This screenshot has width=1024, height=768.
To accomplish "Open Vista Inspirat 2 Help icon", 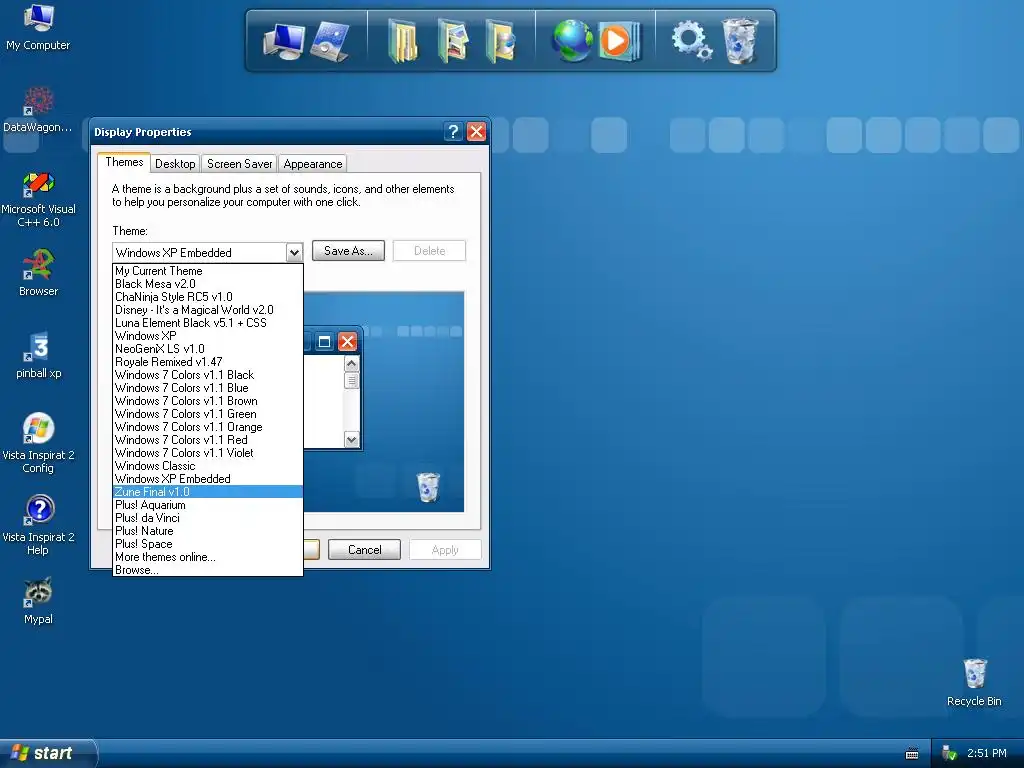I will tap(38, 524).
